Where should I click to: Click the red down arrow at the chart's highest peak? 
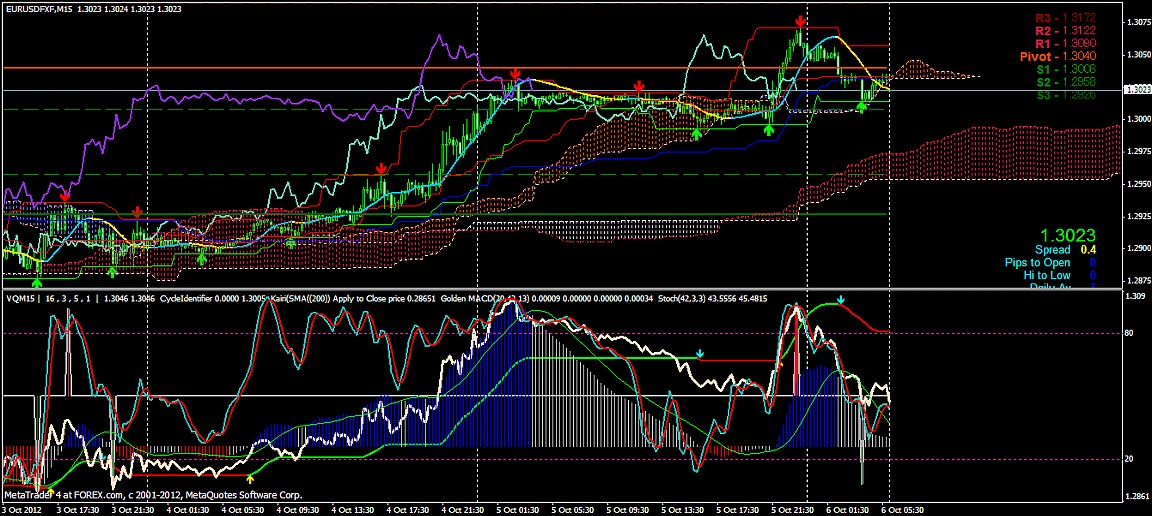click(800, 21)
